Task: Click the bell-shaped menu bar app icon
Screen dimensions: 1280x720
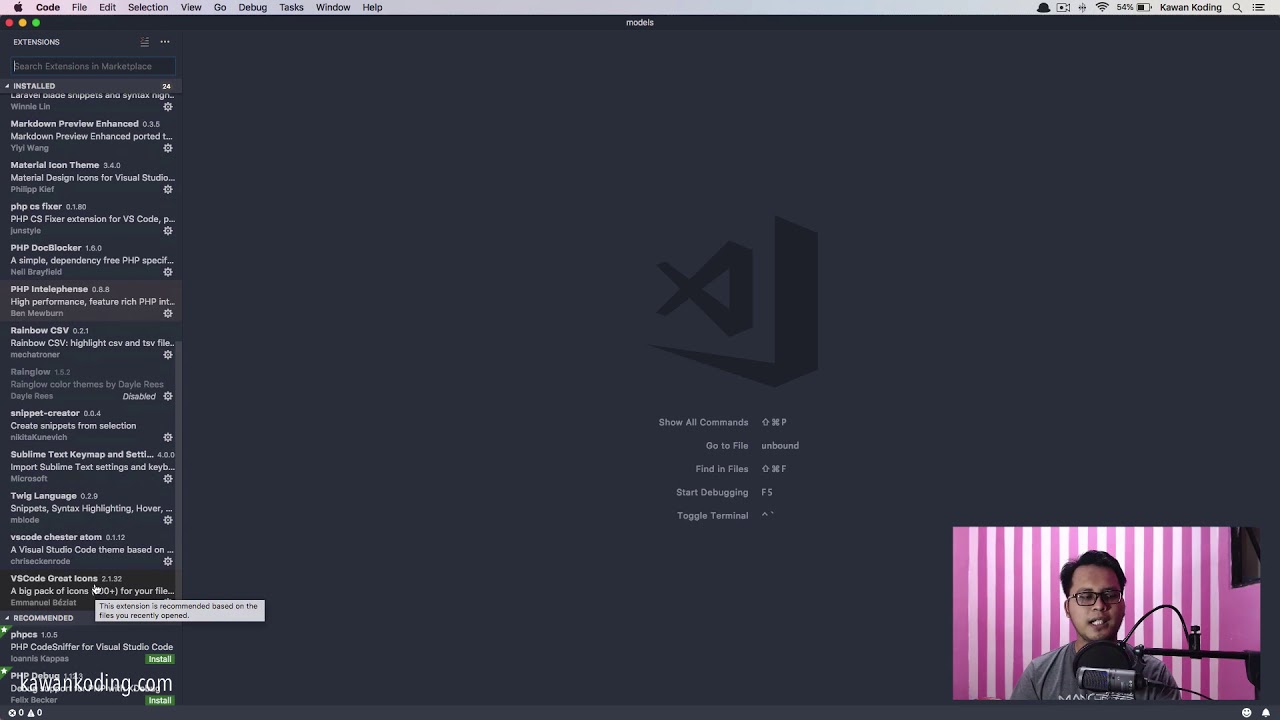Action: coord(1043,7)
